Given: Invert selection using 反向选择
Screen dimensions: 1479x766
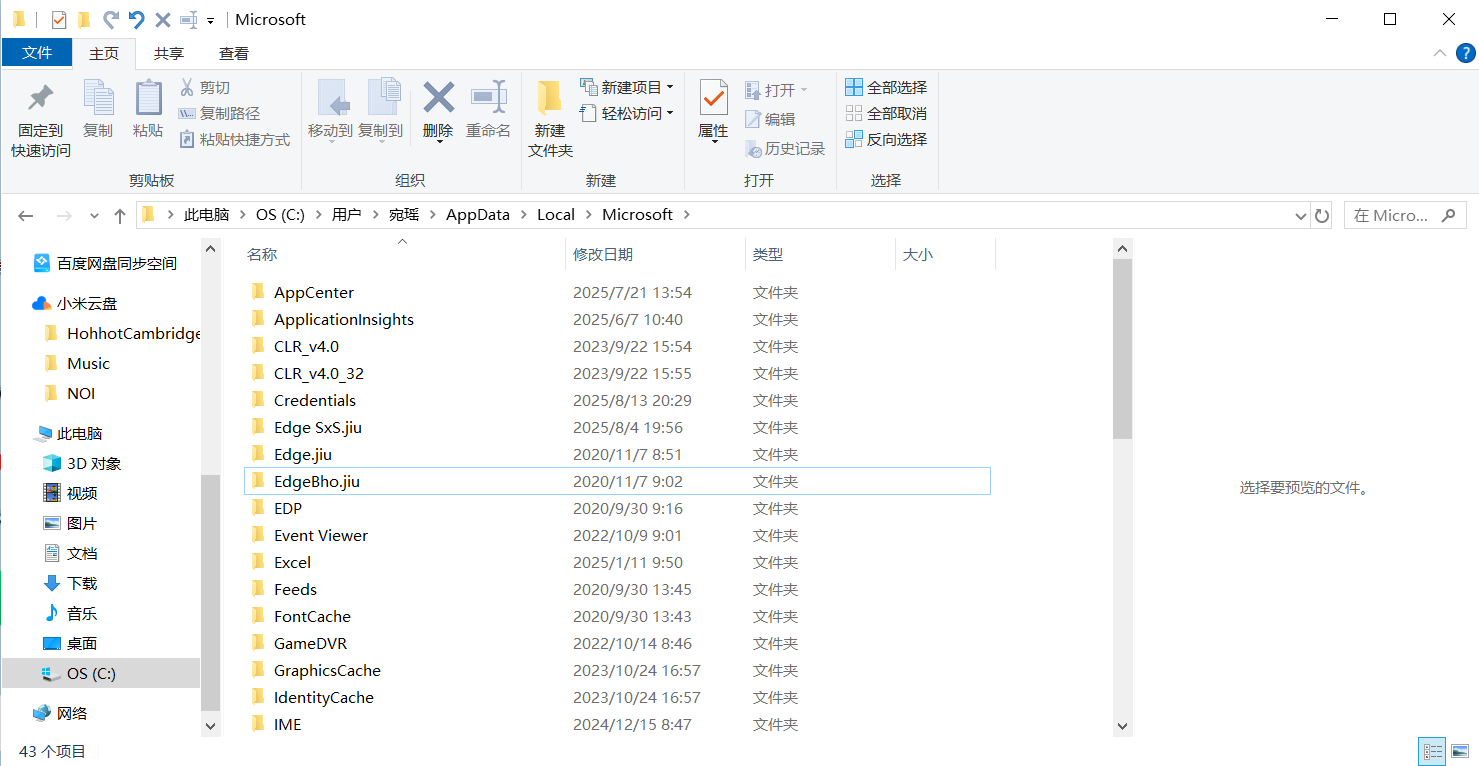Looking at the screenshot, I should (886, 139).
